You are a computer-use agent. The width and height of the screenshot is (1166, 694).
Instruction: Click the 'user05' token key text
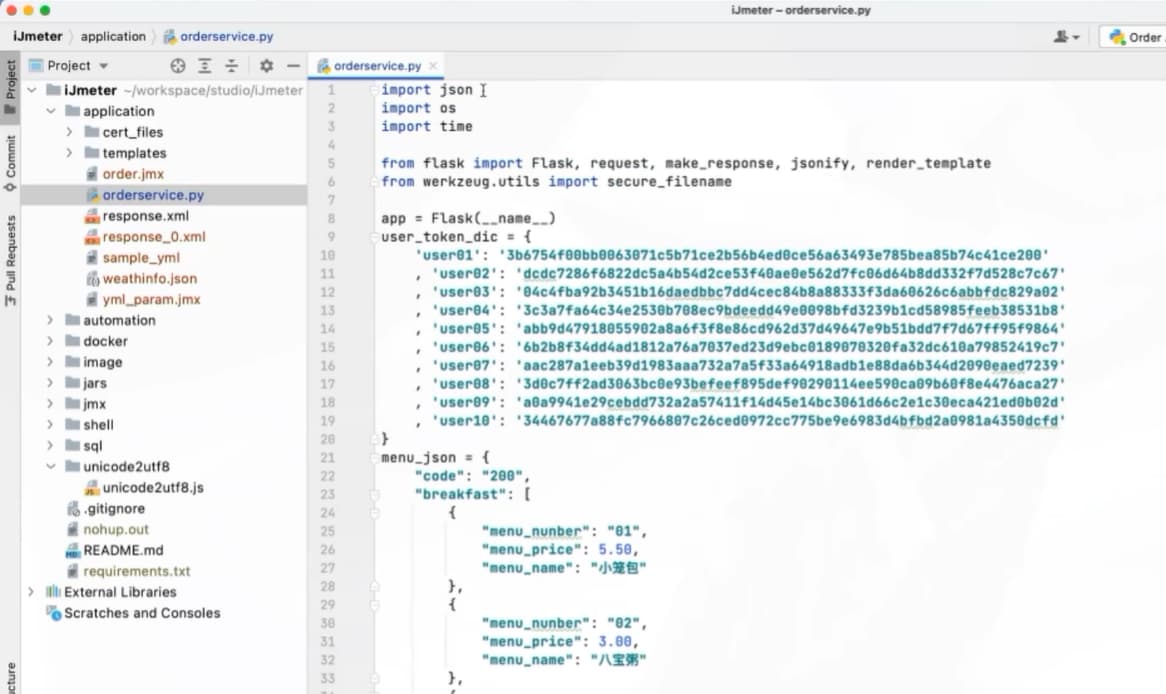465,328
